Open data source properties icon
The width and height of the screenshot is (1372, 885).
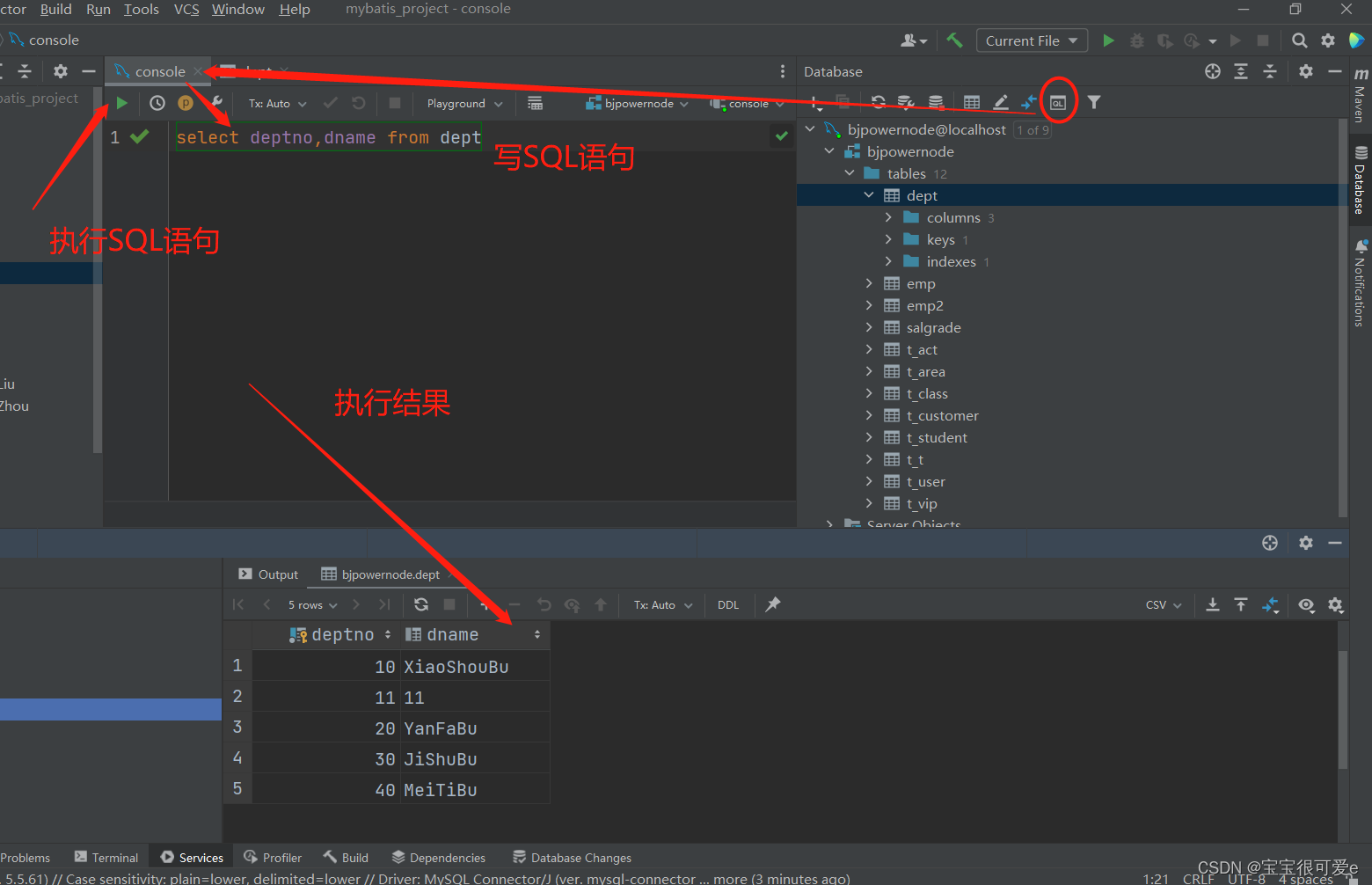(906, 102)
